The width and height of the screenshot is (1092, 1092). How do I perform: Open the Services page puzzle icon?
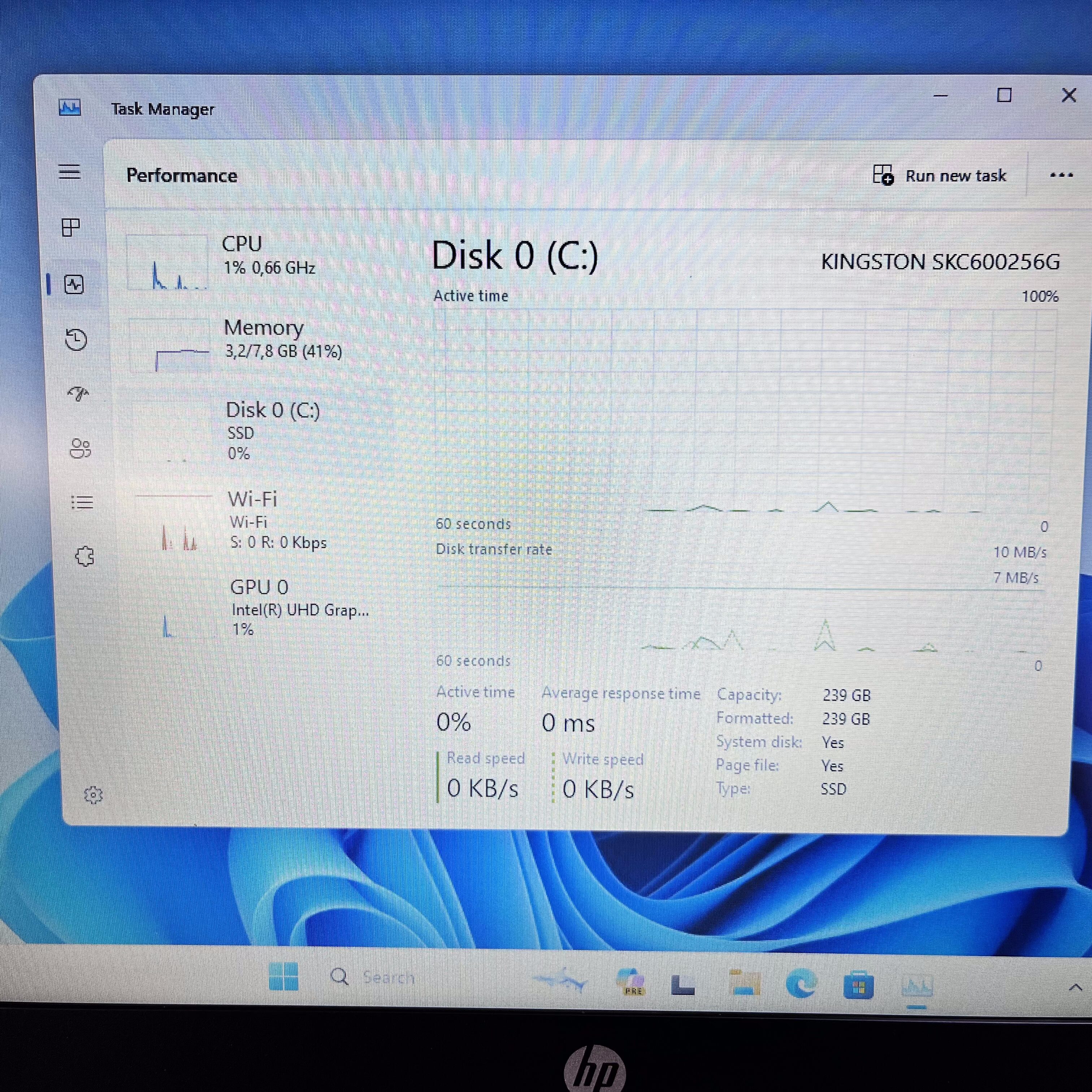point(85,557)
